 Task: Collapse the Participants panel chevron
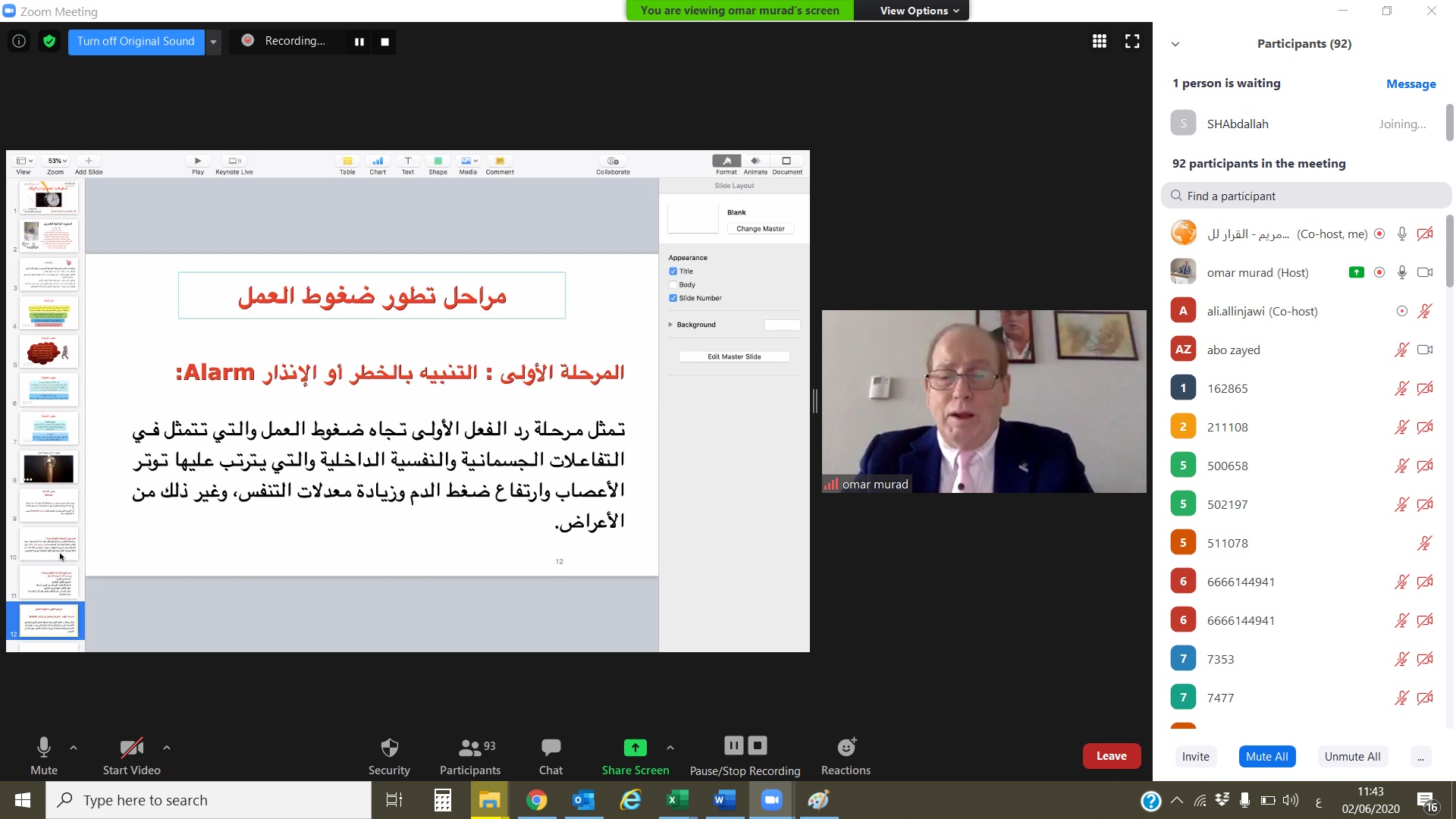pos(1175,44)
